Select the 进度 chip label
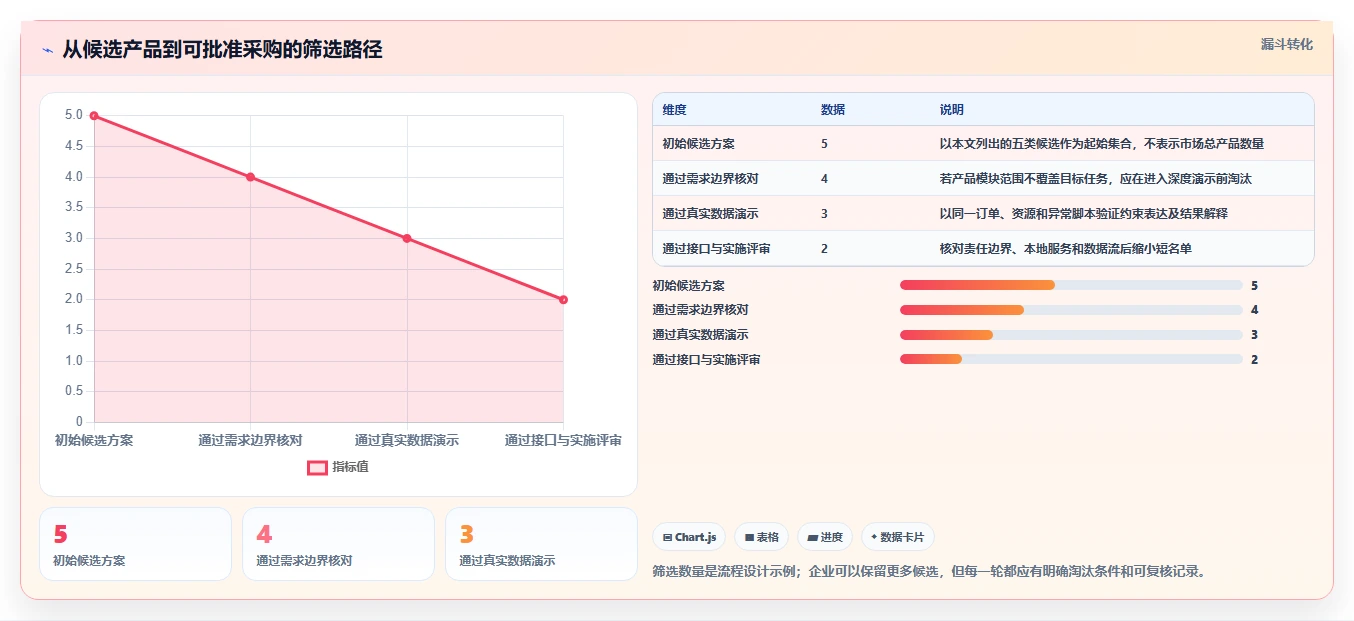 click(832, 537)
